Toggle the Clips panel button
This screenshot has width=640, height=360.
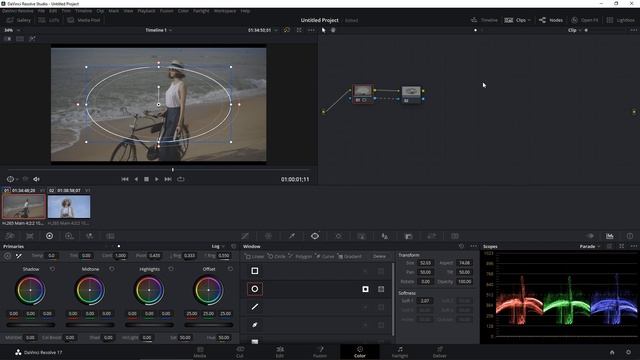[518, 20]
